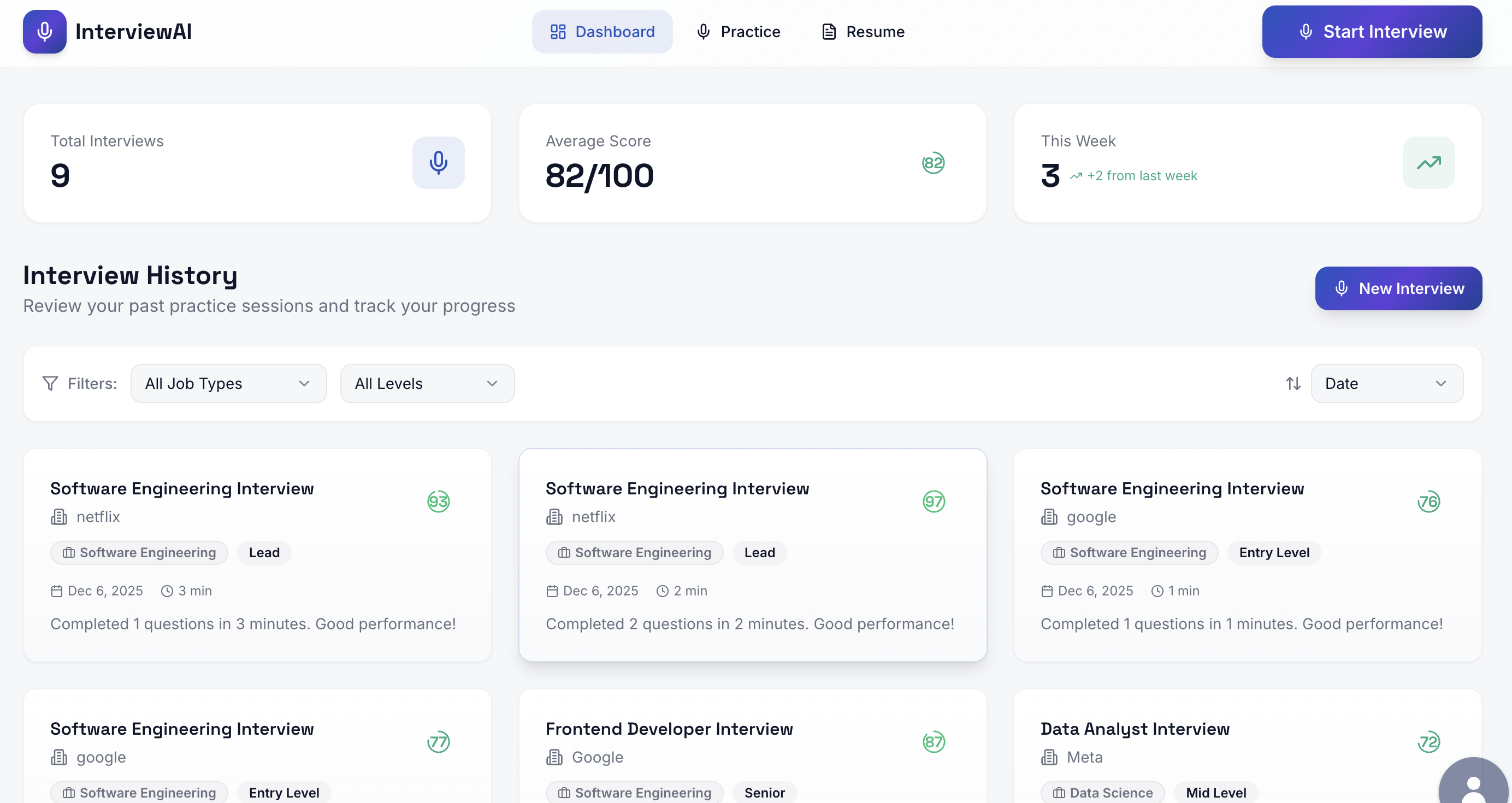
Task: Switch to the Practice tab
Action: click(738, 32)
